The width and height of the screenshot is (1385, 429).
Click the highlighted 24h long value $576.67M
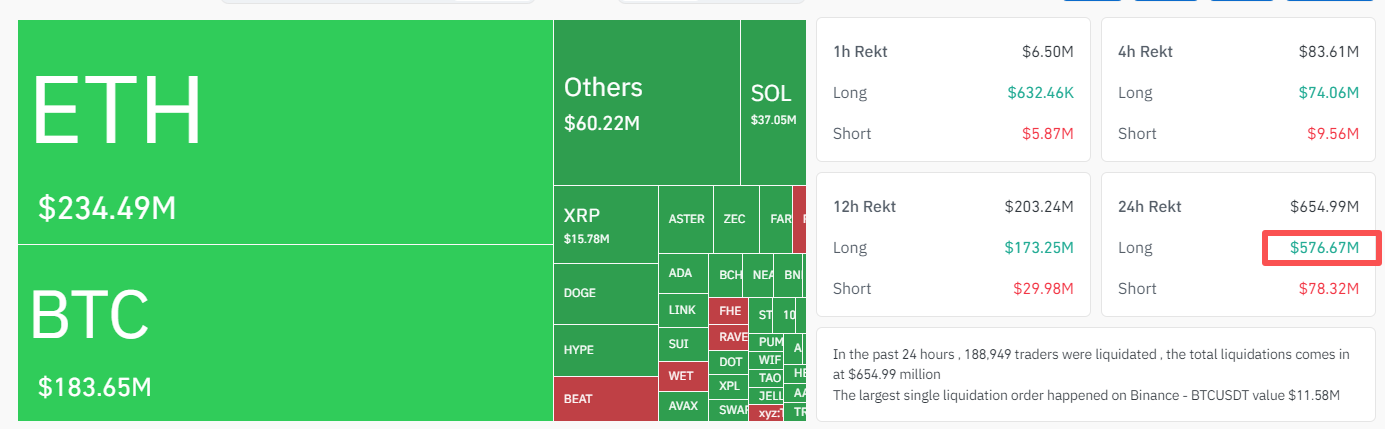1323,248
